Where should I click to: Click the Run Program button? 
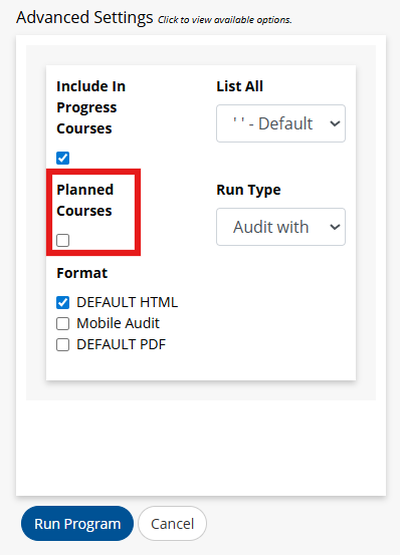point(77,523)
